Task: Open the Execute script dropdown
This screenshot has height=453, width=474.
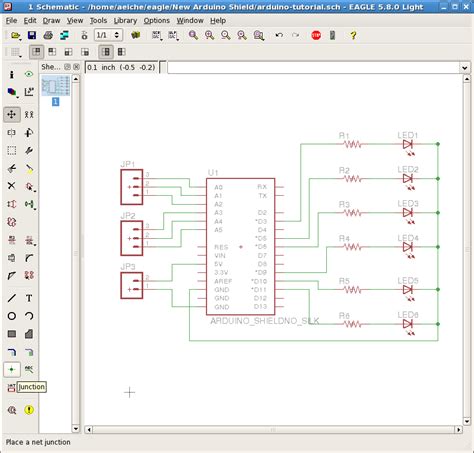Action: (x=157, y=35)
